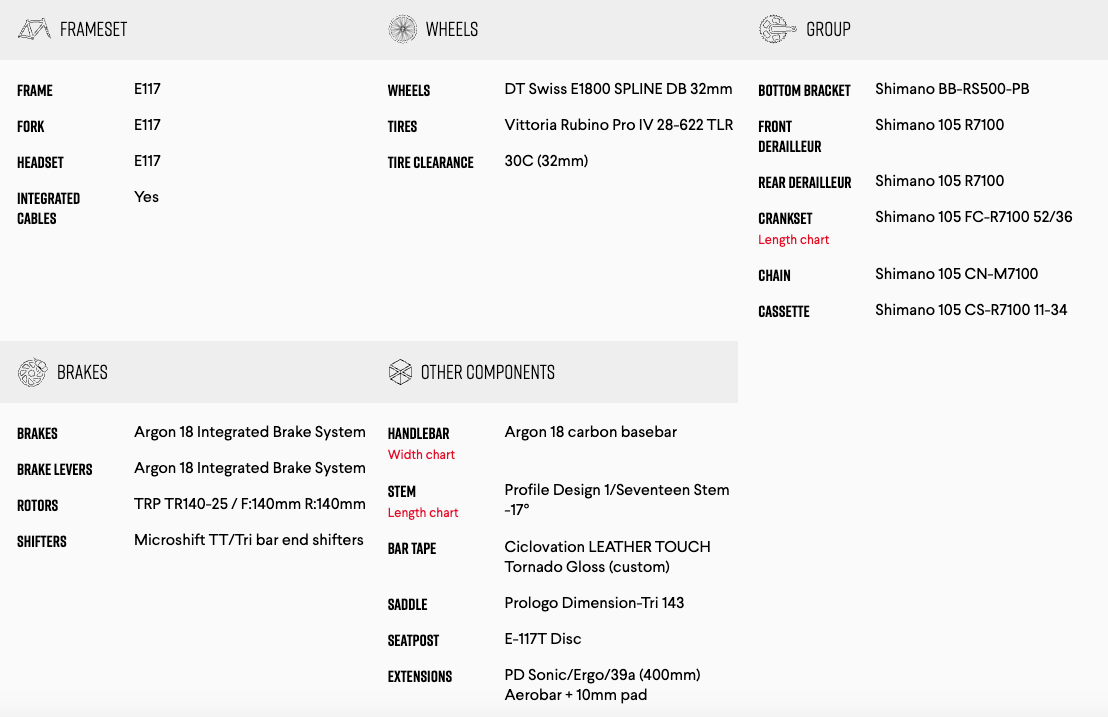This screenshot has width=1108, height=717.
Task: Select the Wheels section heading
Action: [451, 29]
